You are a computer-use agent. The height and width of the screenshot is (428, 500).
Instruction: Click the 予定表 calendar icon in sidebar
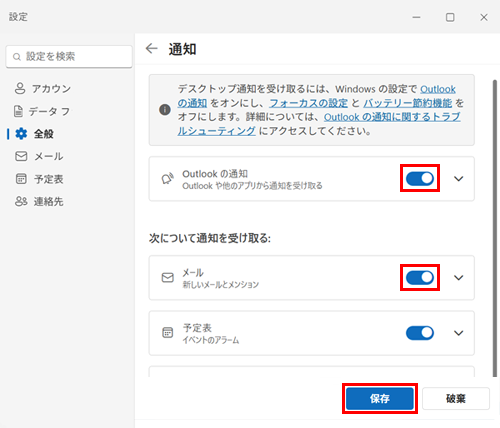(x=21, y=179)
